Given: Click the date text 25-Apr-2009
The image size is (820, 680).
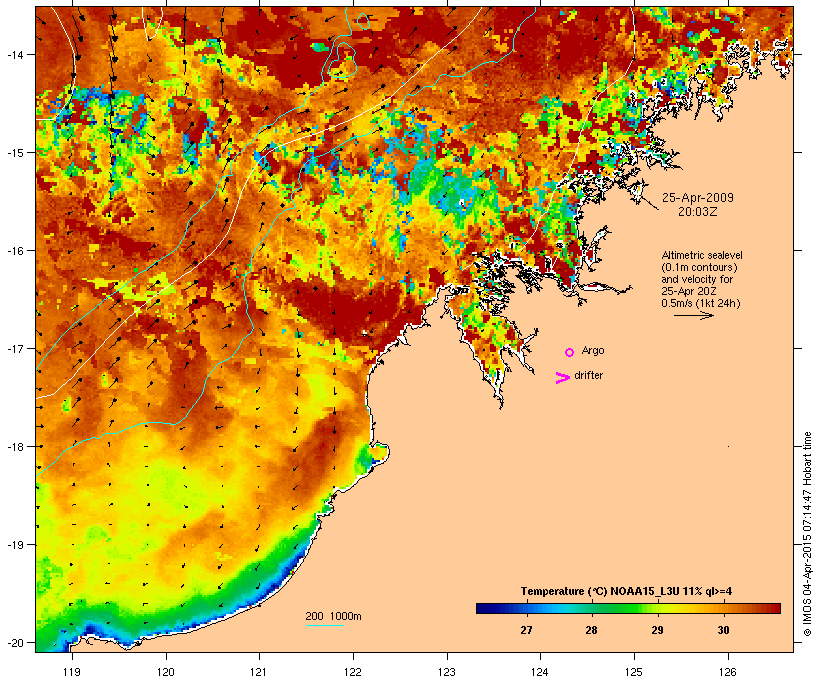Looking at the screenshot, I should [x=698, y=198].
